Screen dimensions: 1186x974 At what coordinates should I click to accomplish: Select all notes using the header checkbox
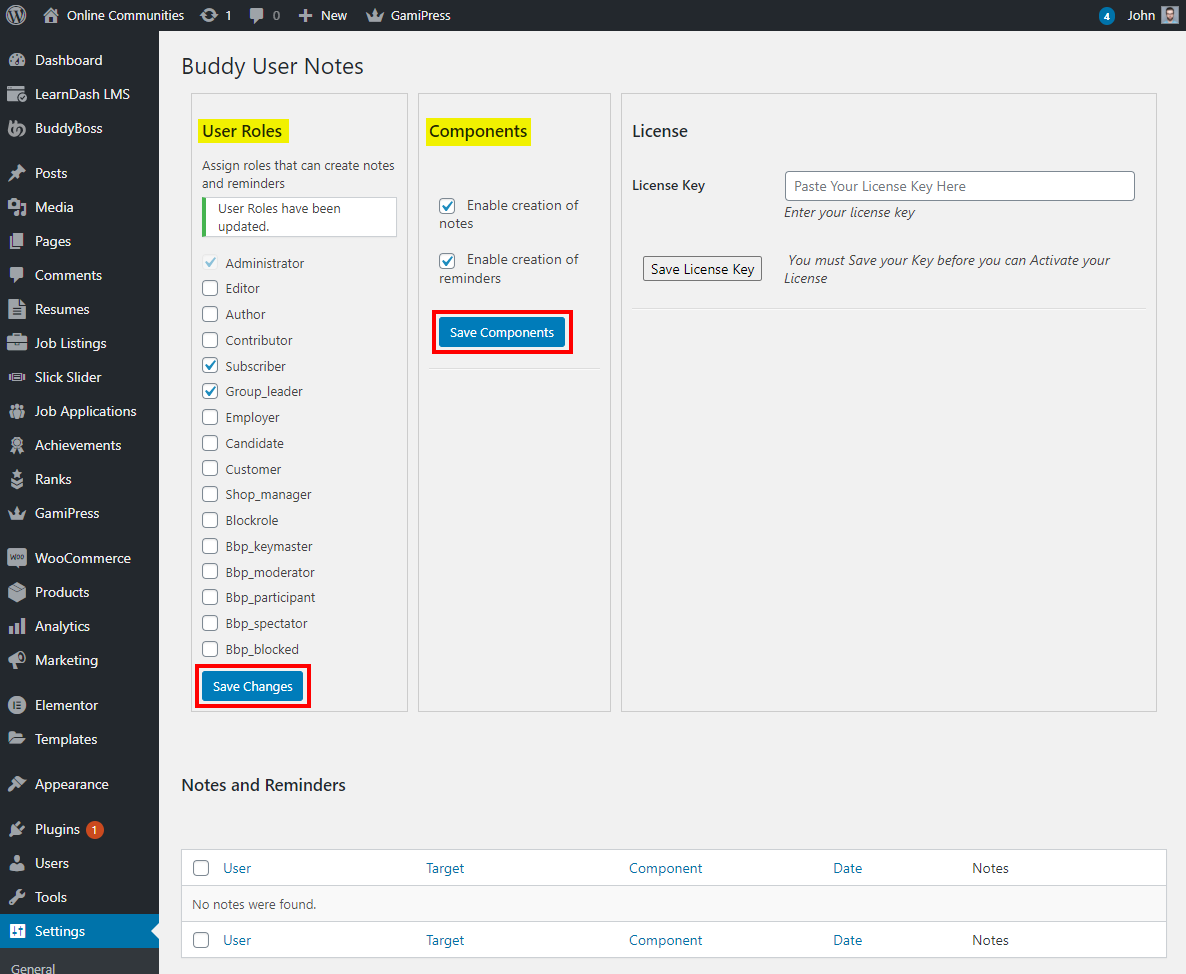coord(201,868)
